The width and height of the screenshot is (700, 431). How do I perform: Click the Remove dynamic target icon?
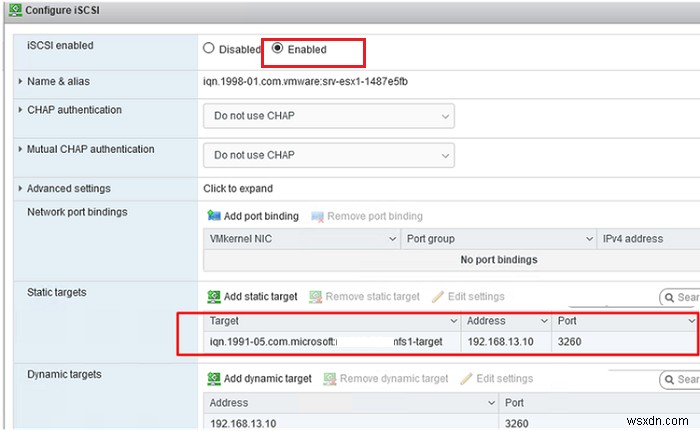(330, 379)
